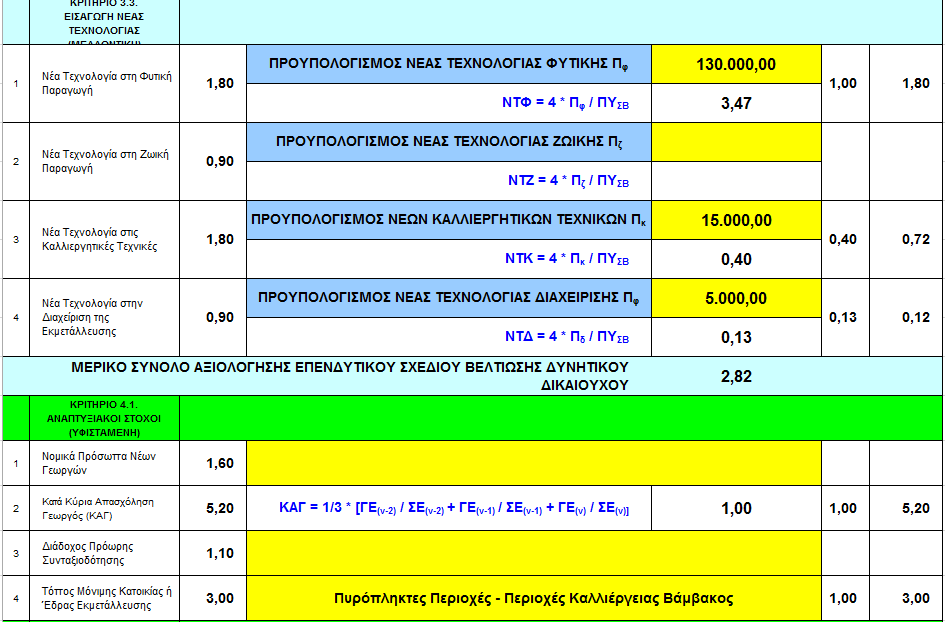Click the label Νέα Τεχνολογία στις Καλλιεργητικές Τεχνικές

[x=99, y=239]
